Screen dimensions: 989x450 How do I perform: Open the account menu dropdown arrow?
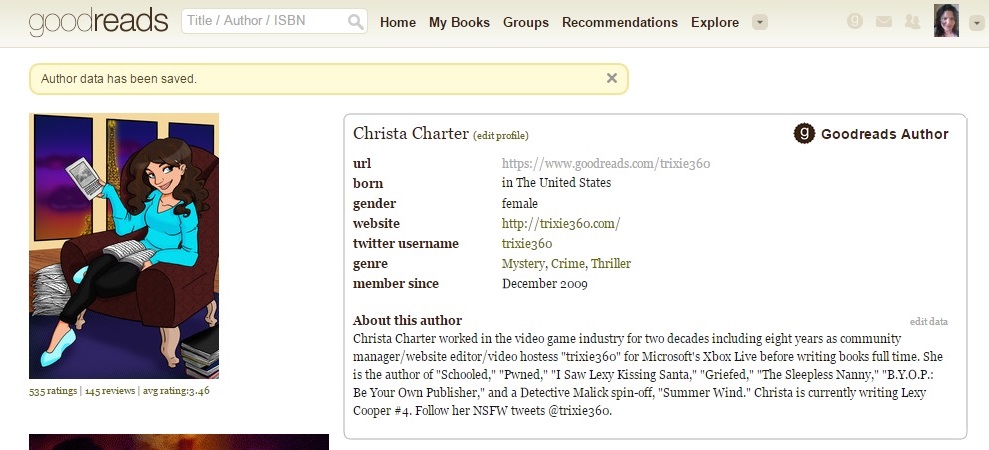pos(976,22)
